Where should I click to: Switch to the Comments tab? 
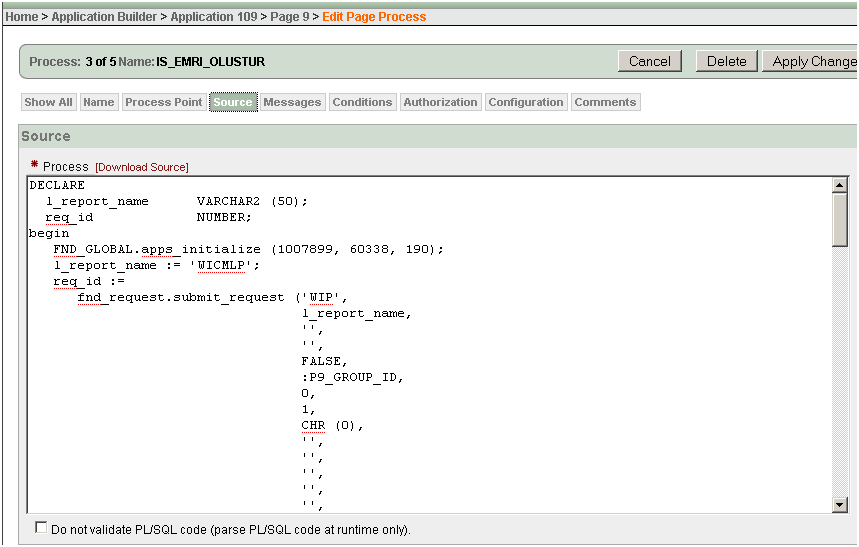[605, 102]
